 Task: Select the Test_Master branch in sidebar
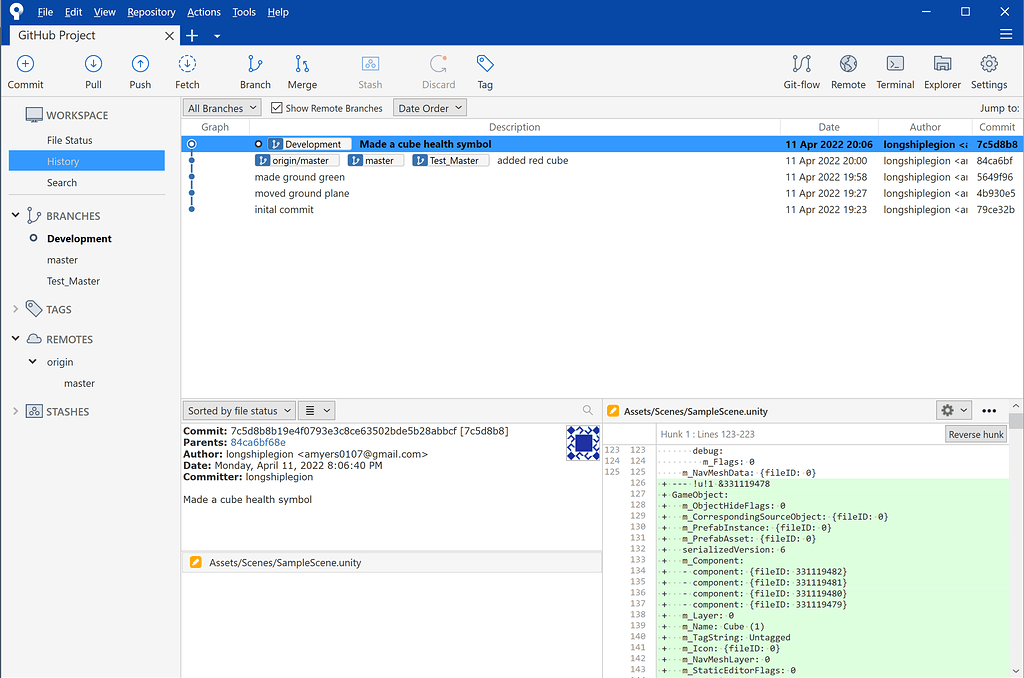coord(73,281)
